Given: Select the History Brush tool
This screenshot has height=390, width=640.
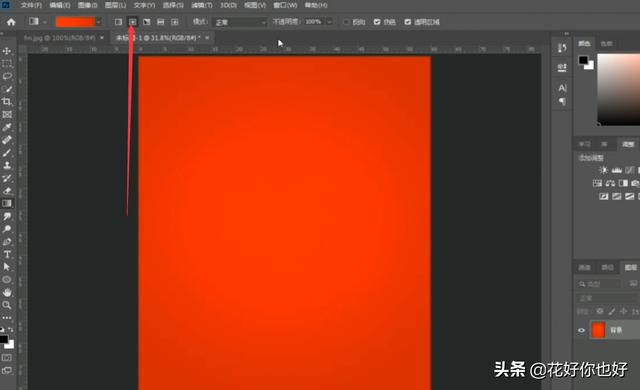Looking at the screenshot, I should [7, 178].
